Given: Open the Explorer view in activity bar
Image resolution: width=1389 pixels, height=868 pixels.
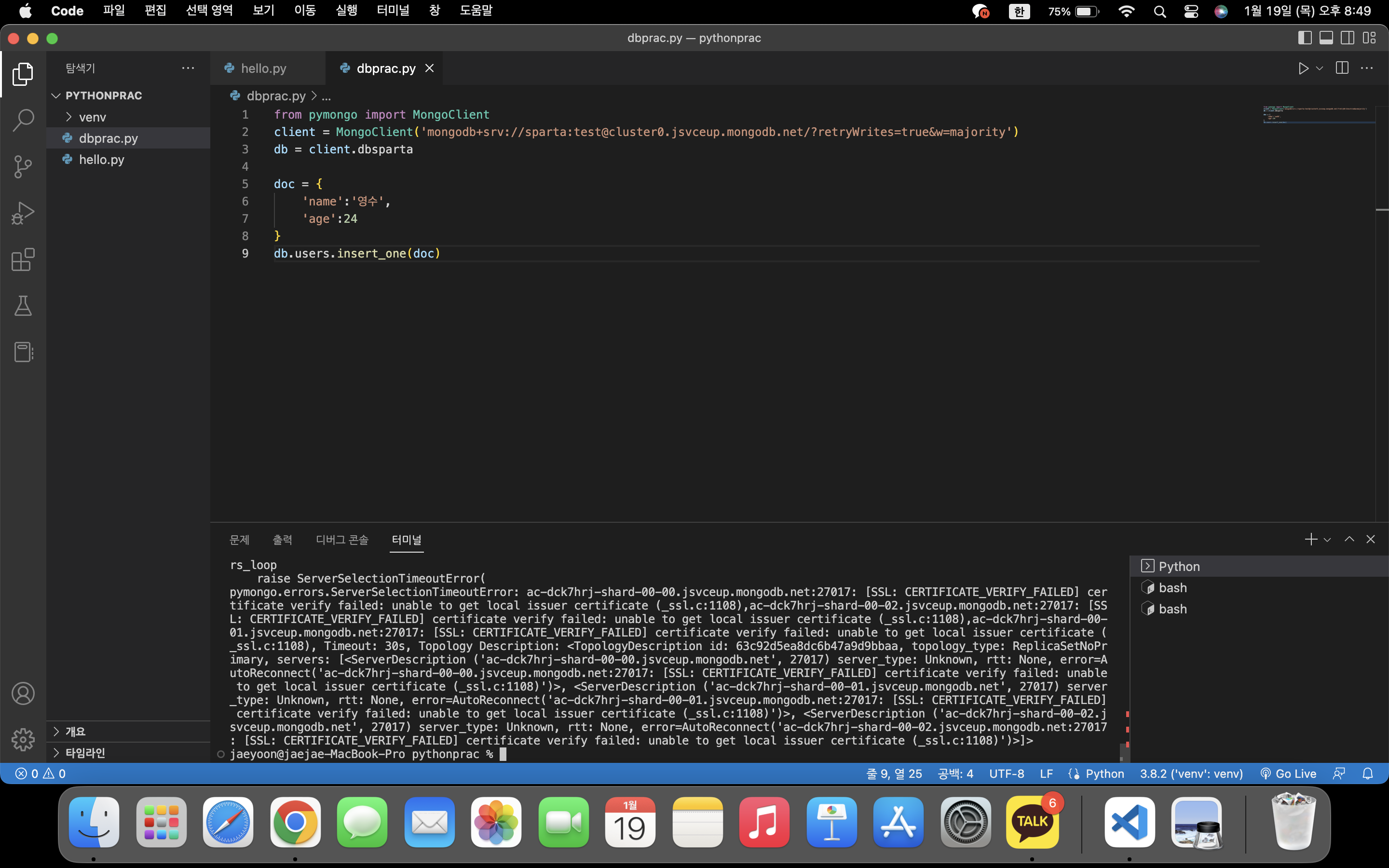Looking at the screenshot, I should pyautogui.click(x=23, y=74).
